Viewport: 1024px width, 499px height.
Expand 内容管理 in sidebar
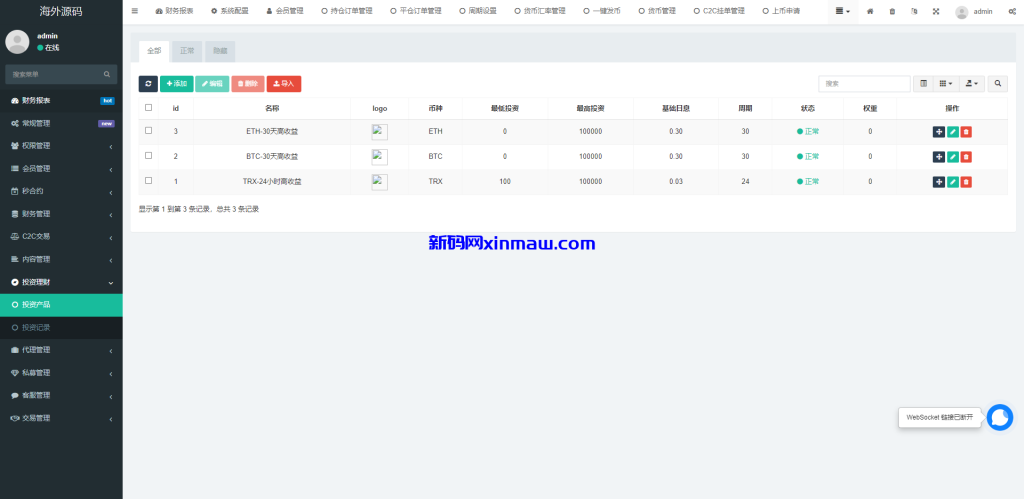[x=61, y=259]
